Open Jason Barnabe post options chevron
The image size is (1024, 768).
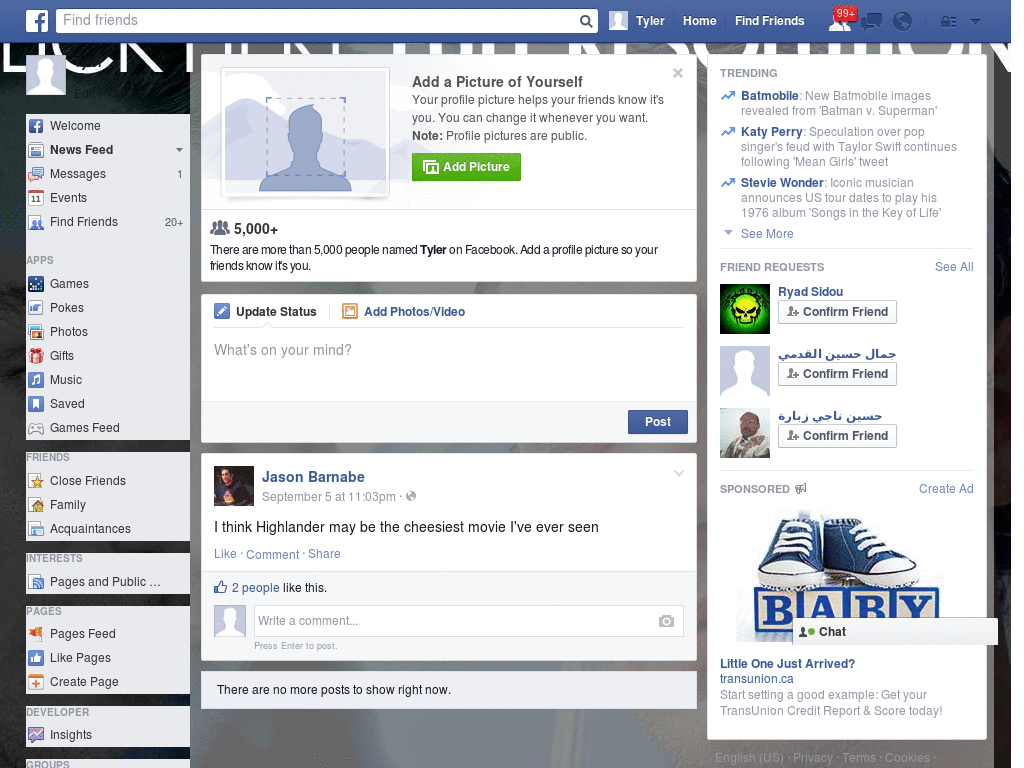point(679,473)
